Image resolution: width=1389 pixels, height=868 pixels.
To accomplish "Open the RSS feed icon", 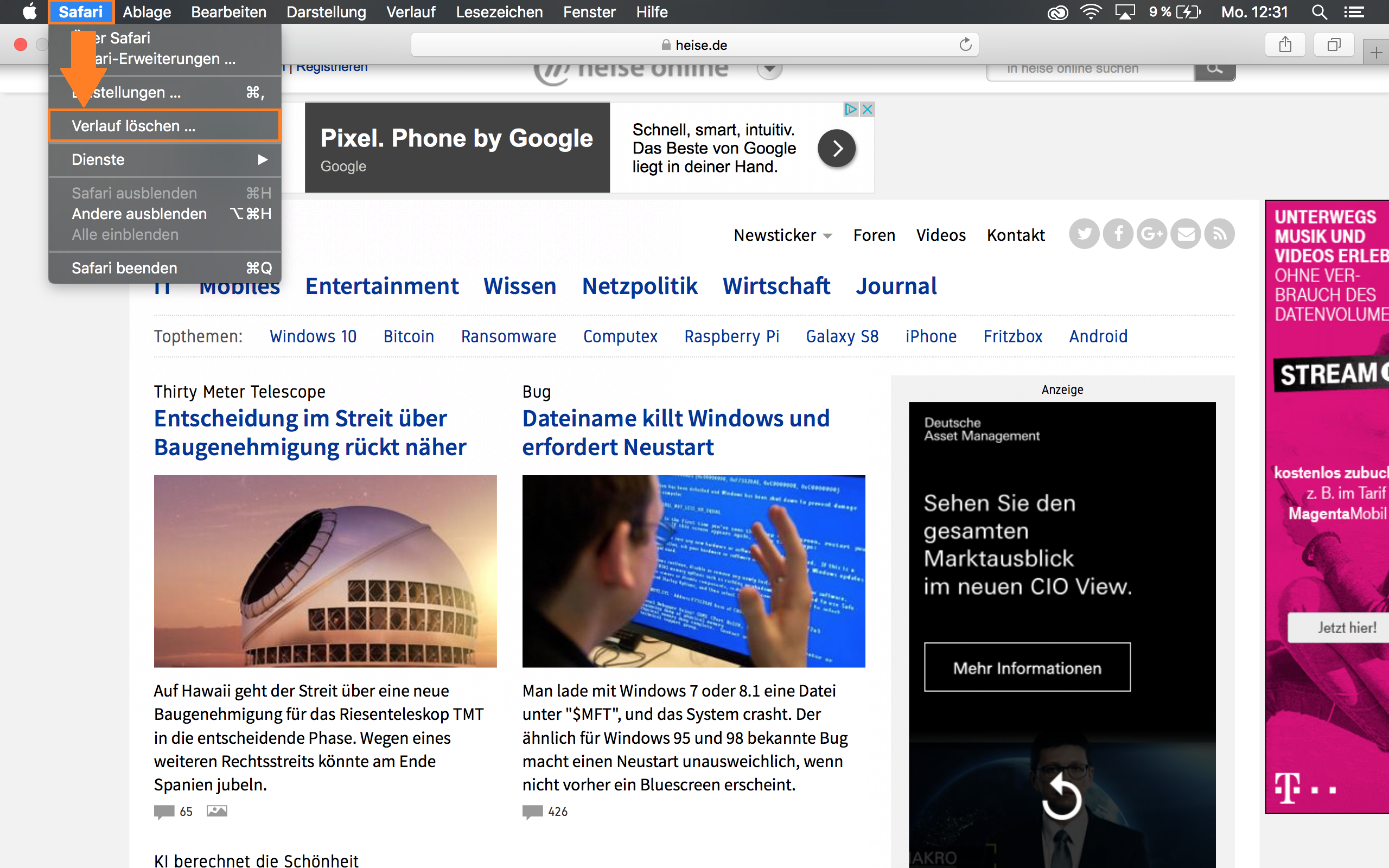I will coord(1220,234).
